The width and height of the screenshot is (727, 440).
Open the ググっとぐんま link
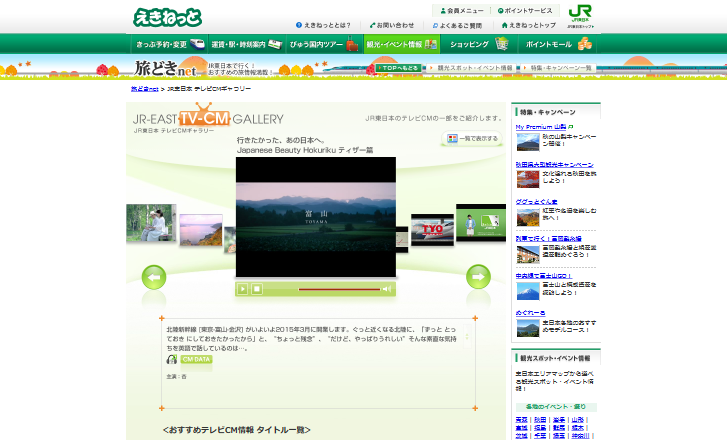536,202
